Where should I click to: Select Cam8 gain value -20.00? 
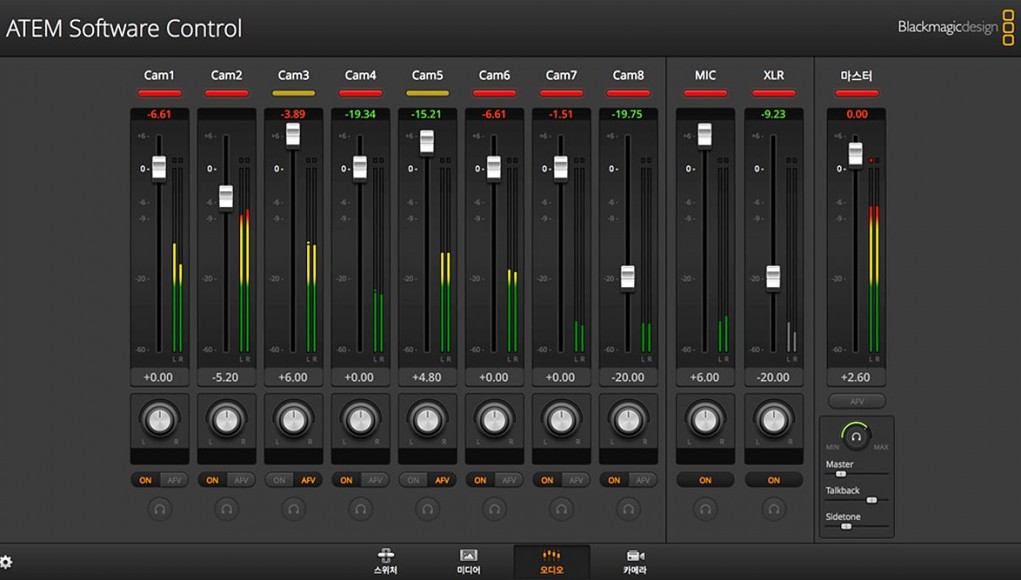point(628,377)
